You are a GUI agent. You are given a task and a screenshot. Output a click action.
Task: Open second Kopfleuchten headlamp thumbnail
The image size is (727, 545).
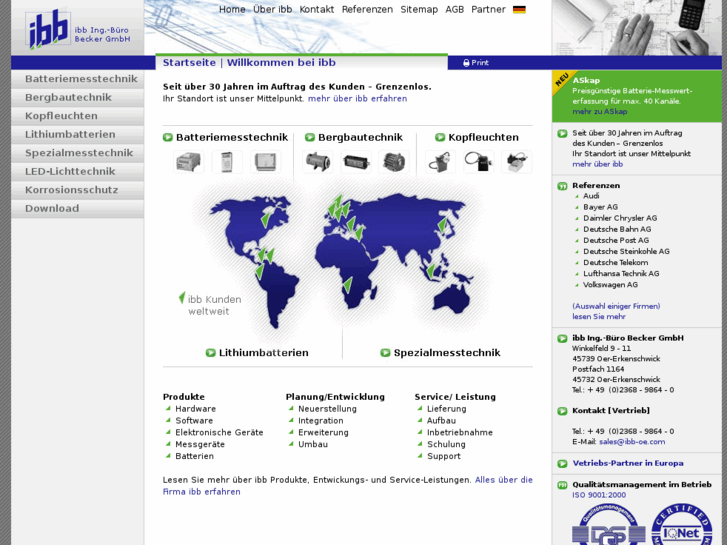tap(478, 162)
